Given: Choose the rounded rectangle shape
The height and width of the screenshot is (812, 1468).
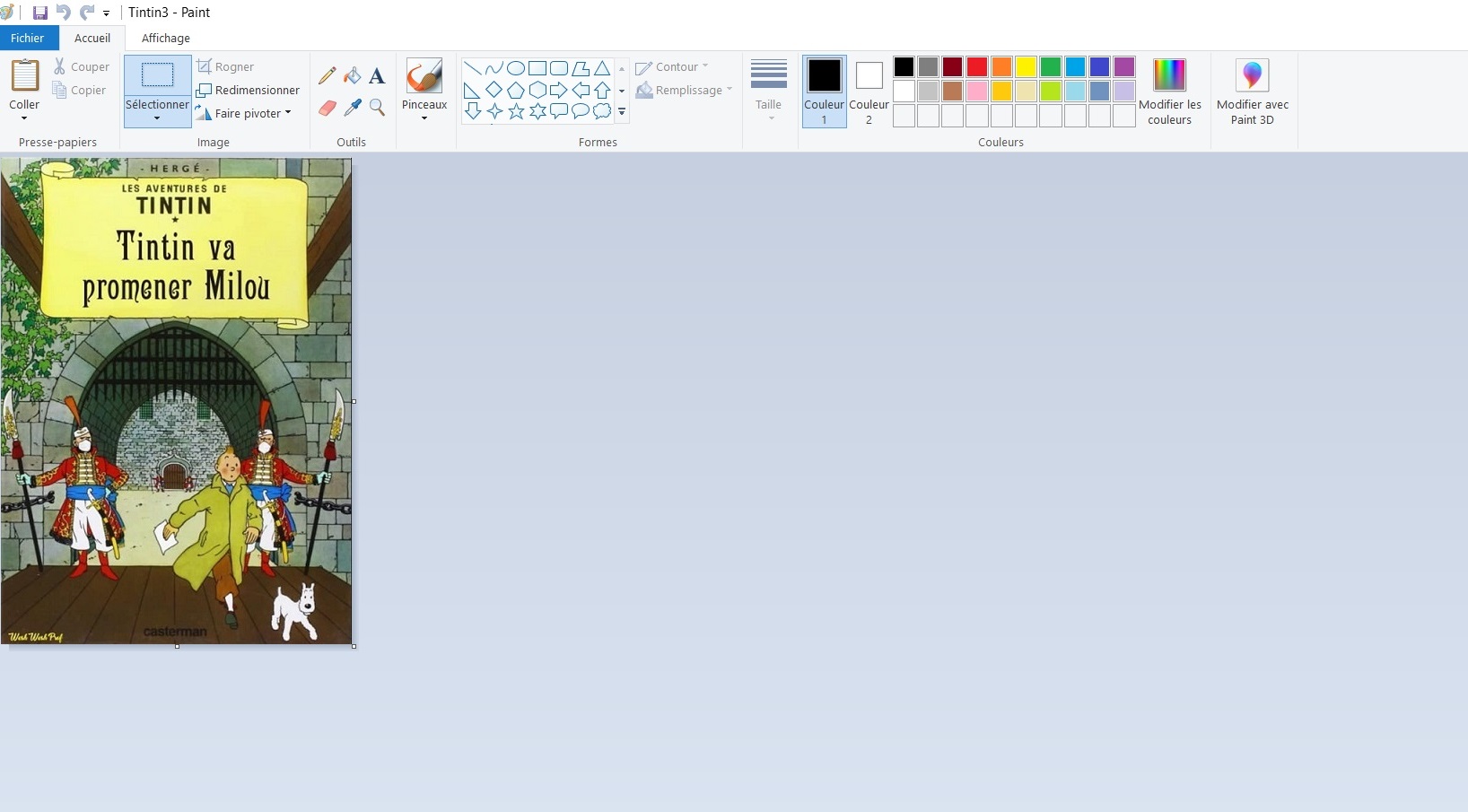Looking at the screenshot, I should [559, 68].
